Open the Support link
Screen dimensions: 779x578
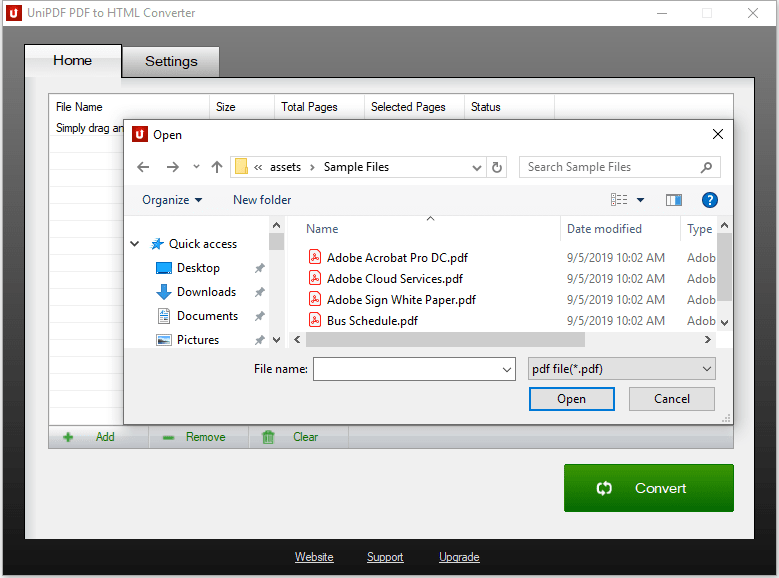click(x=385, y=557)
